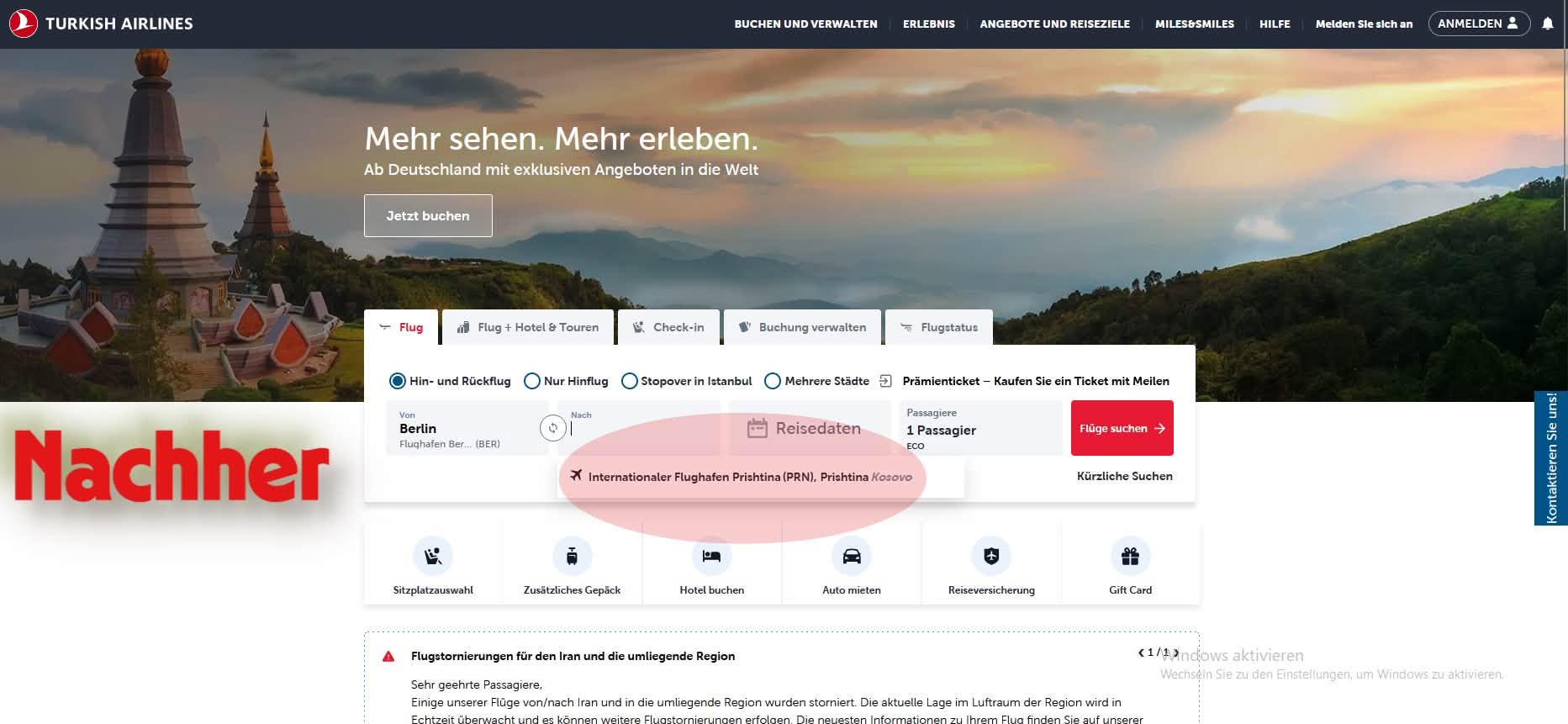Show the next announcement with the right chevron

pos(1175,653)
